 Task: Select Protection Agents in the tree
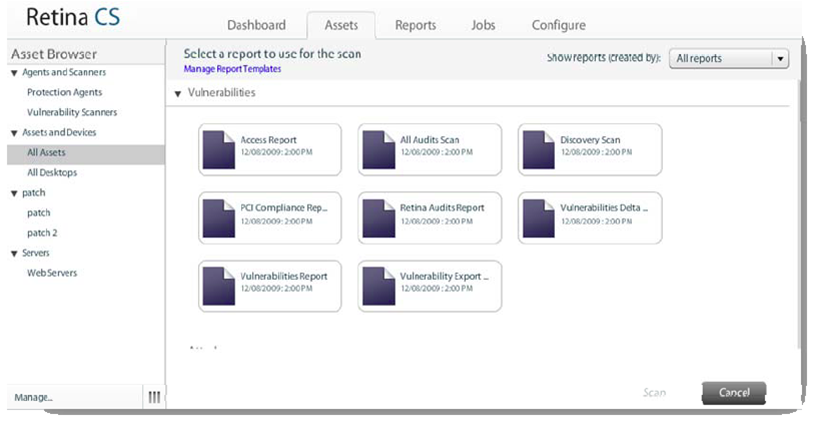tap(65, 92)
